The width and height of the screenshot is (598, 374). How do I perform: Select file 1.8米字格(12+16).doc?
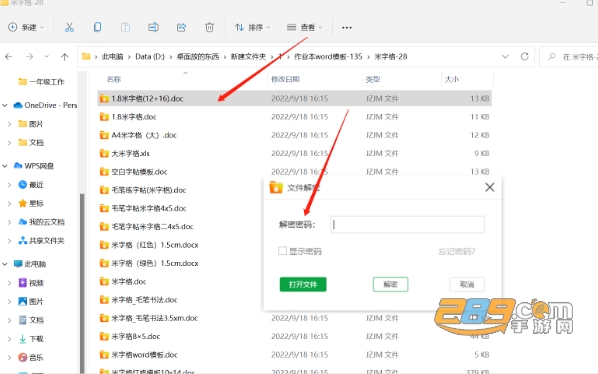[294, 98]
